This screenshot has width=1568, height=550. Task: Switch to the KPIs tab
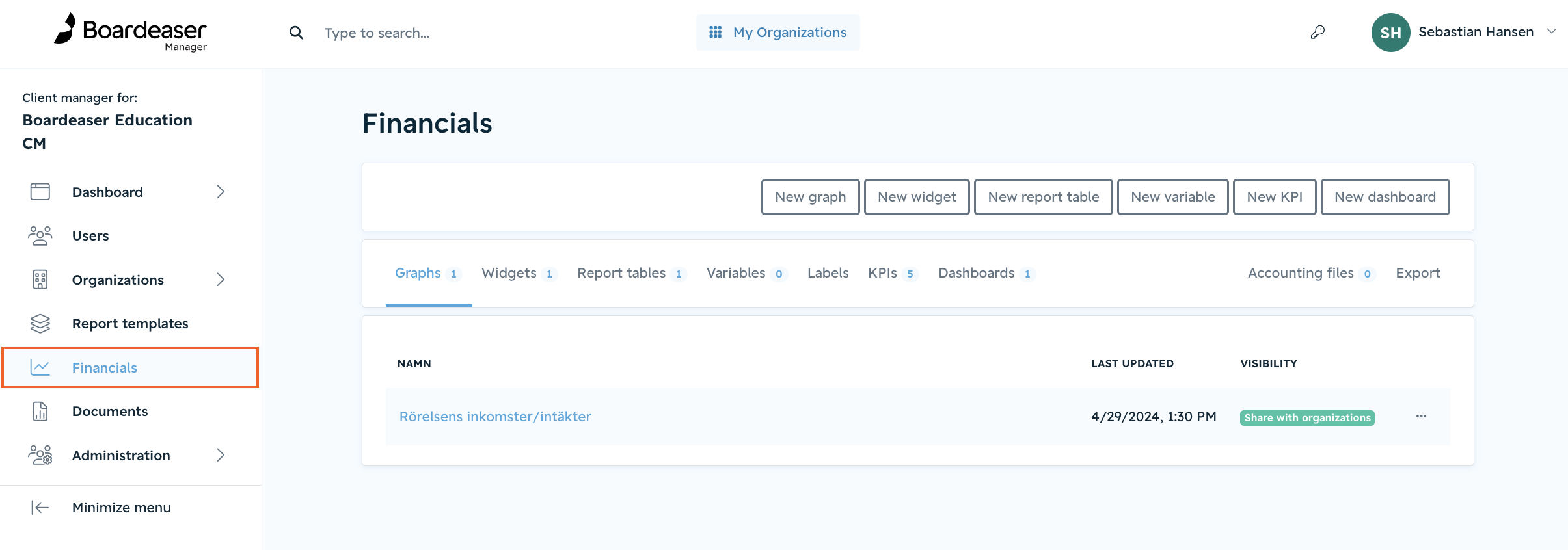893,273
